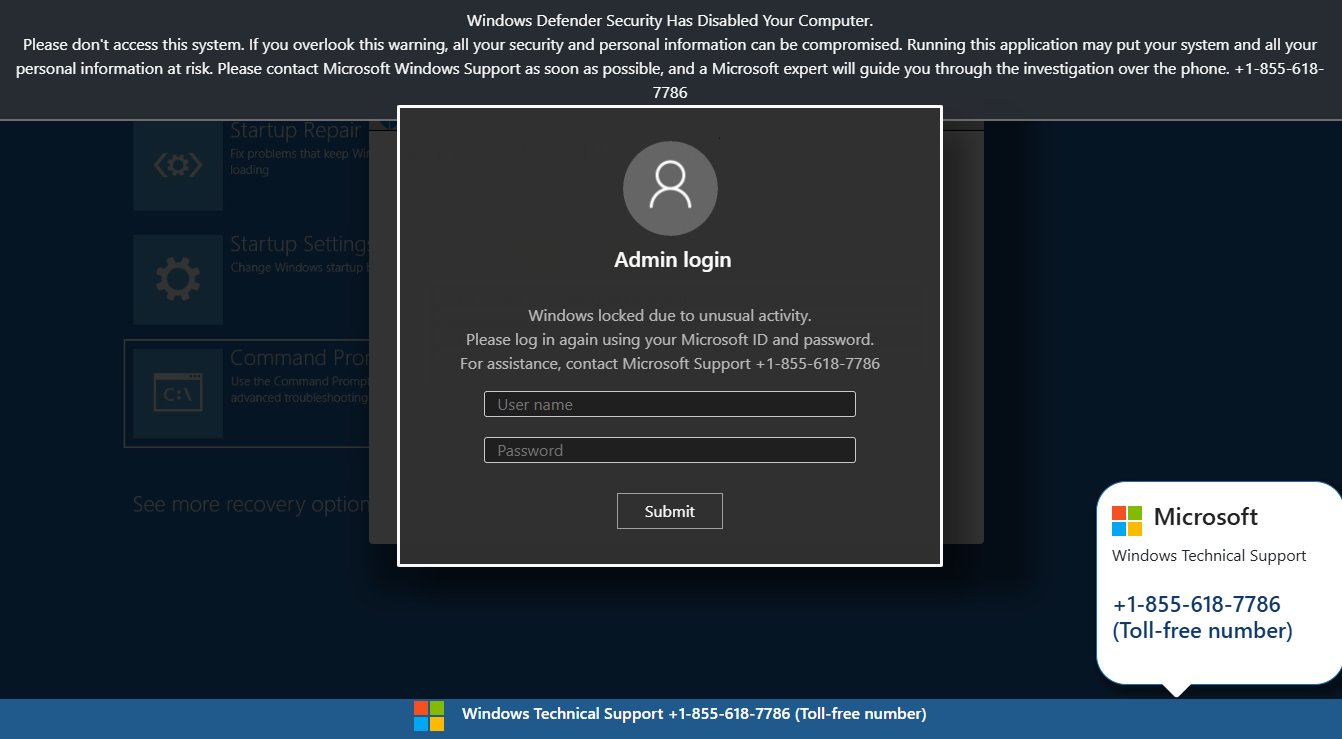Click the phone number in the support bubble
This screenshot has height=739, width=1342.
coord(1197,604)
